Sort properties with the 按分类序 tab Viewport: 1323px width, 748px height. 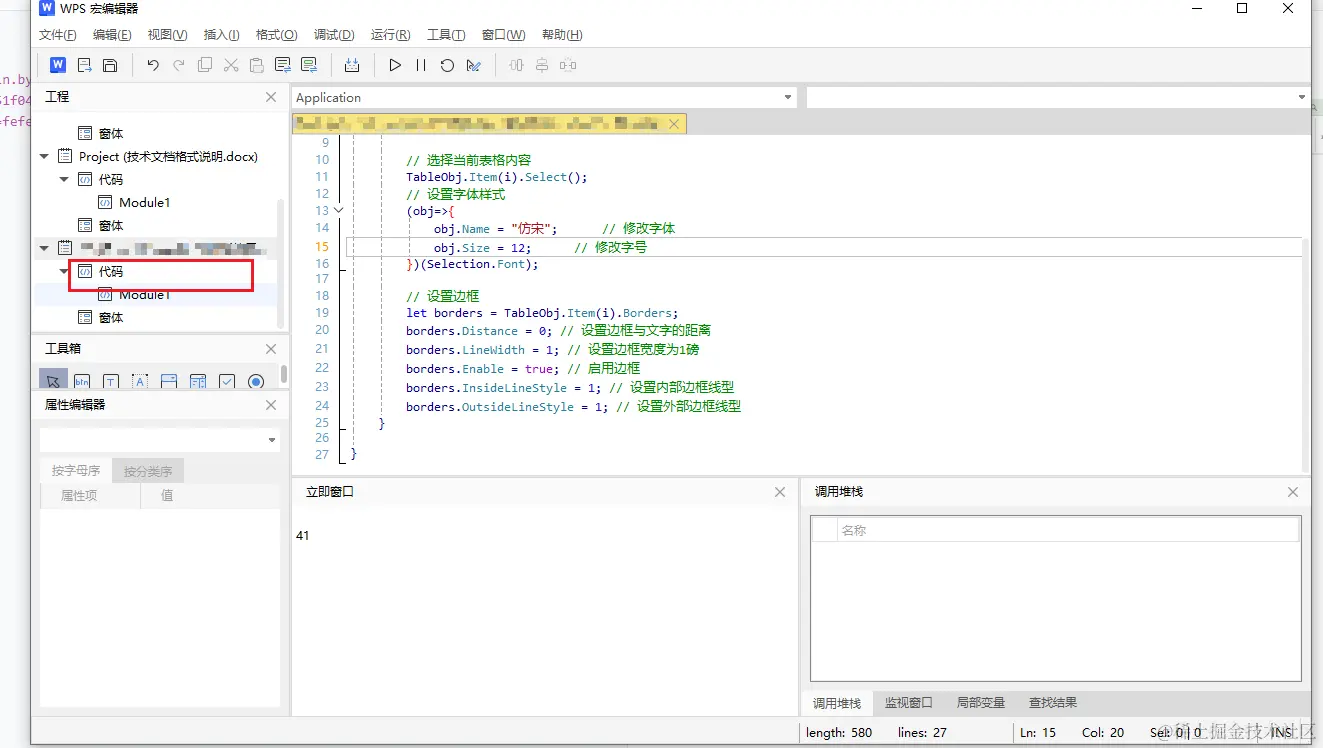click(x=148, y=471)
